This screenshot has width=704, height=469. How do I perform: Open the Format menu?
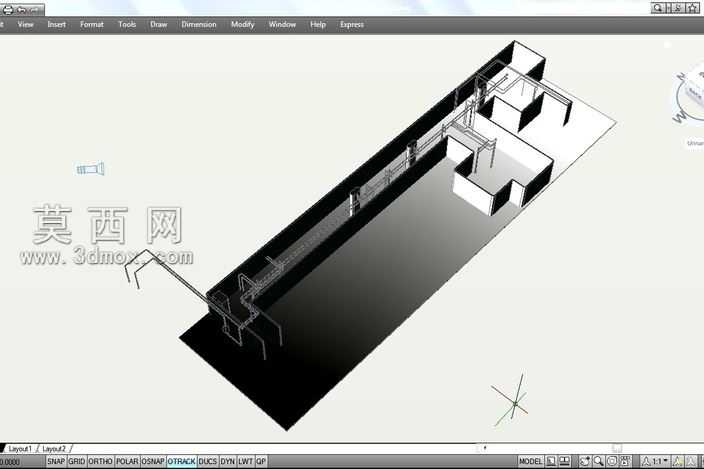(92, 25)
